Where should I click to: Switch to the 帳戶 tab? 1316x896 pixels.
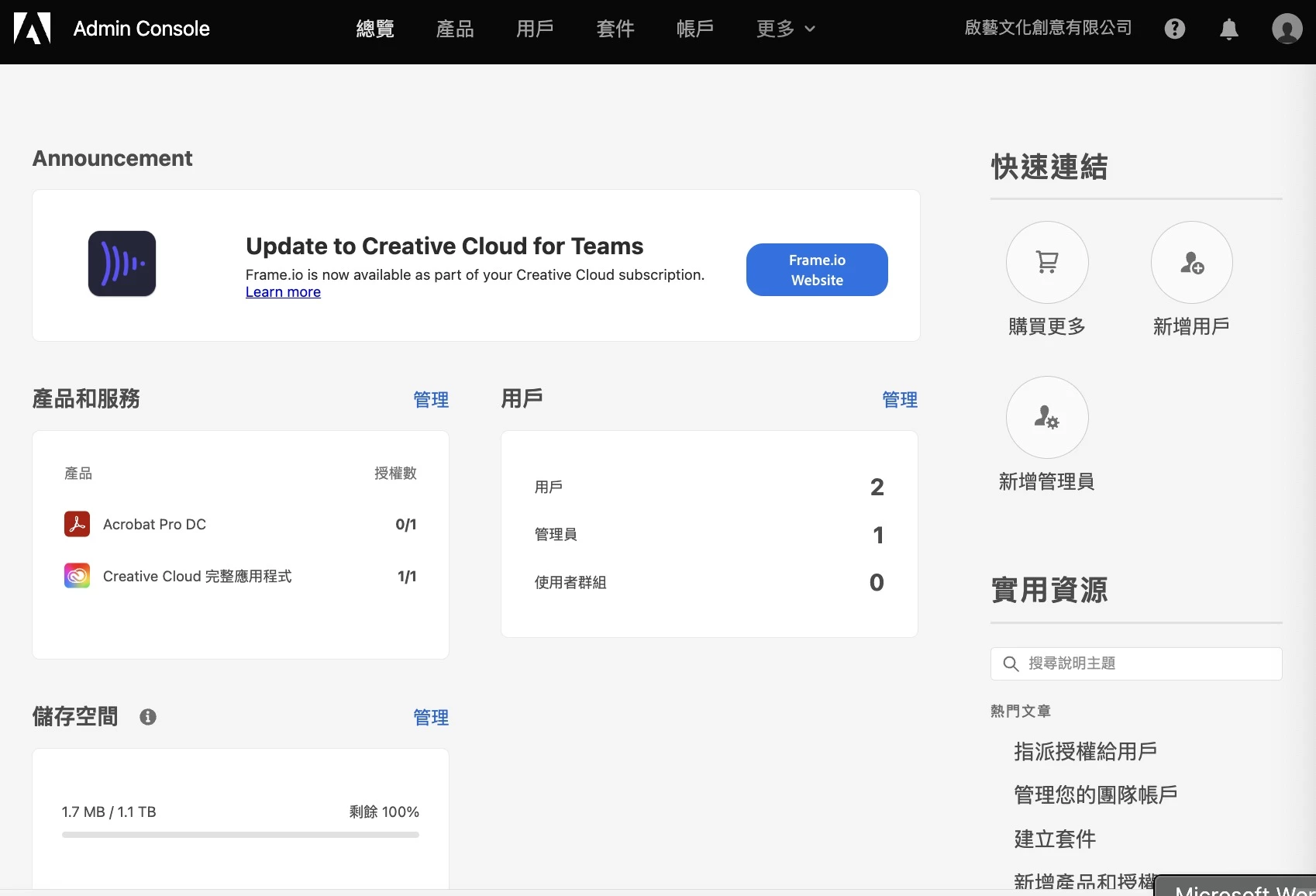coord(695,29)
